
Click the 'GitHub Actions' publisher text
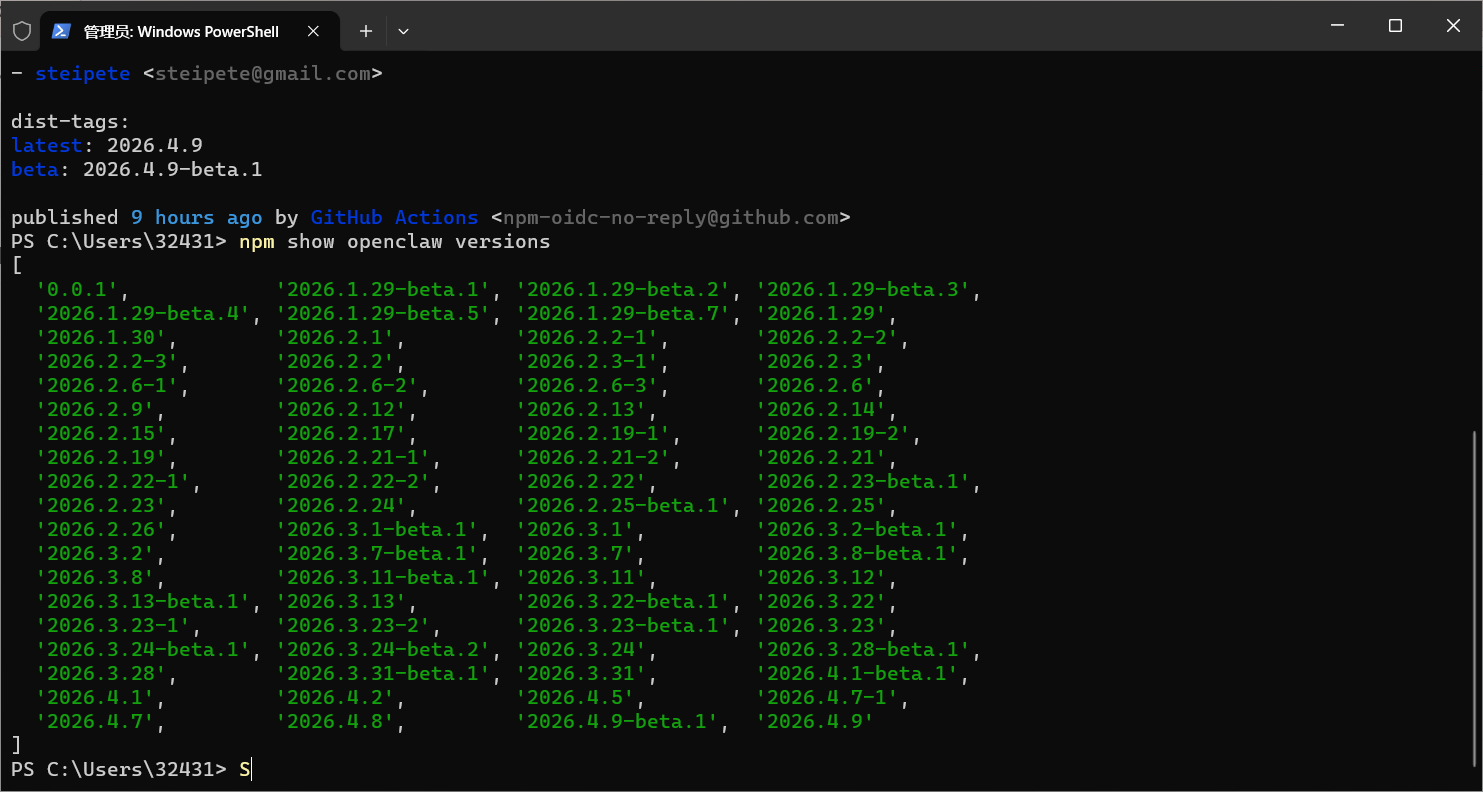coord(394,217)
